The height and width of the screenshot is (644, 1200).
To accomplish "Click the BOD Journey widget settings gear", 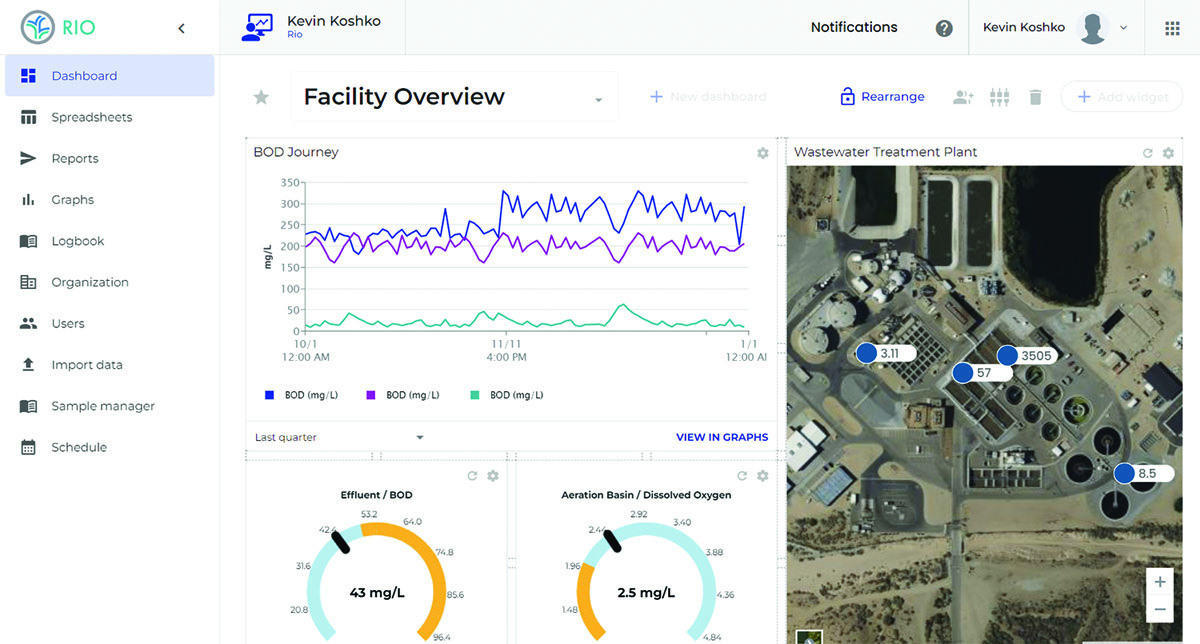I will pyautogui.click(x=763, y=153).
